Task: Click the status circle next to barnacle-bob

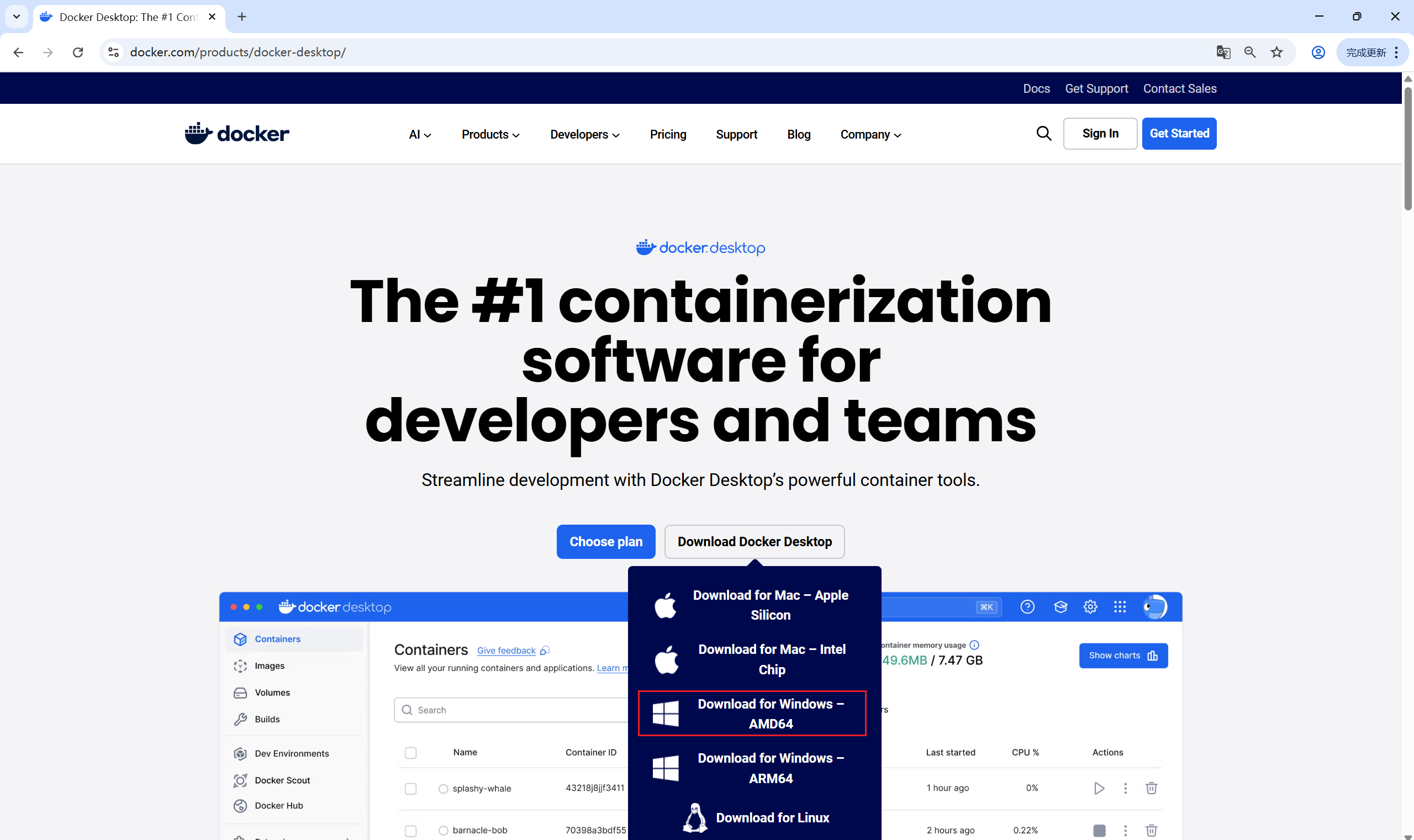Action: [443, 831]
